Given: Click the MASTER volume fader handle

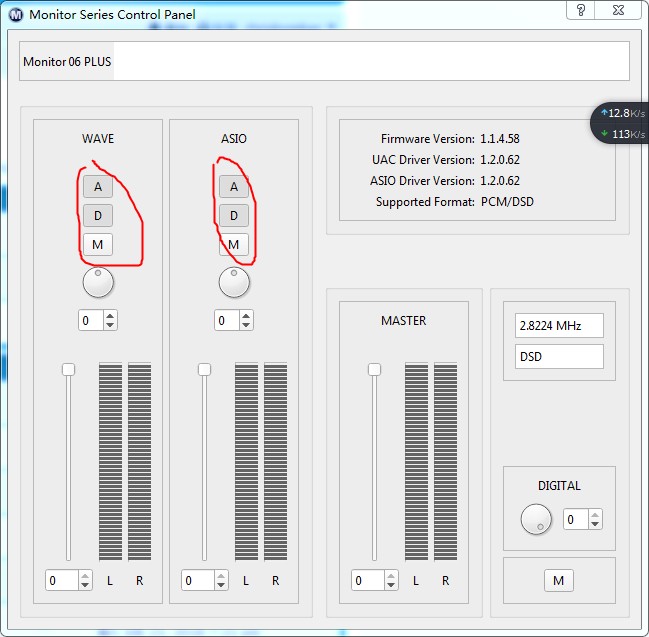Looking at the screenshot, I should [x=375, y=369].
